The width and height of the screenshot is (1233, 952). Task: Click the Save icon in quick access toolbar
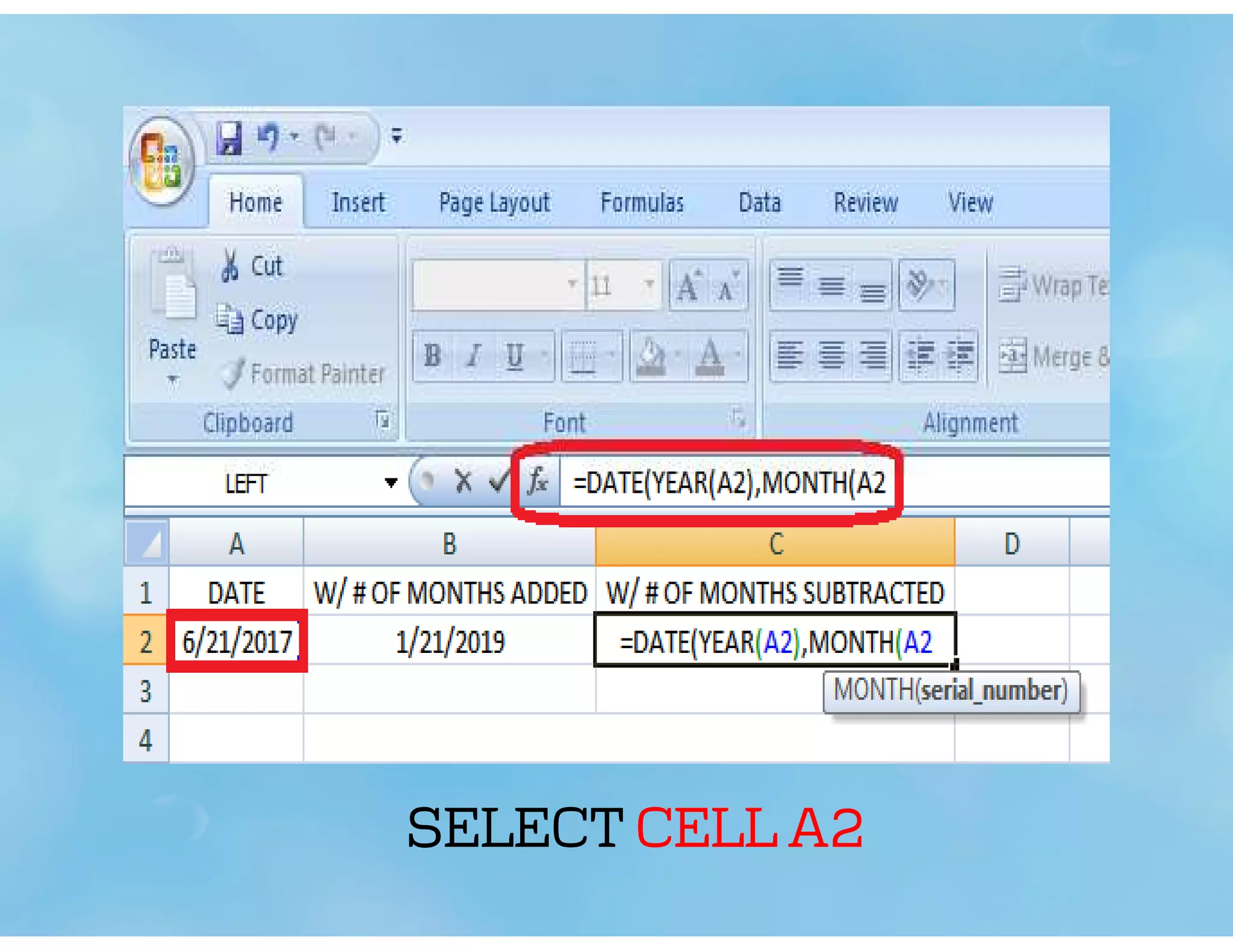coord(229,138)
